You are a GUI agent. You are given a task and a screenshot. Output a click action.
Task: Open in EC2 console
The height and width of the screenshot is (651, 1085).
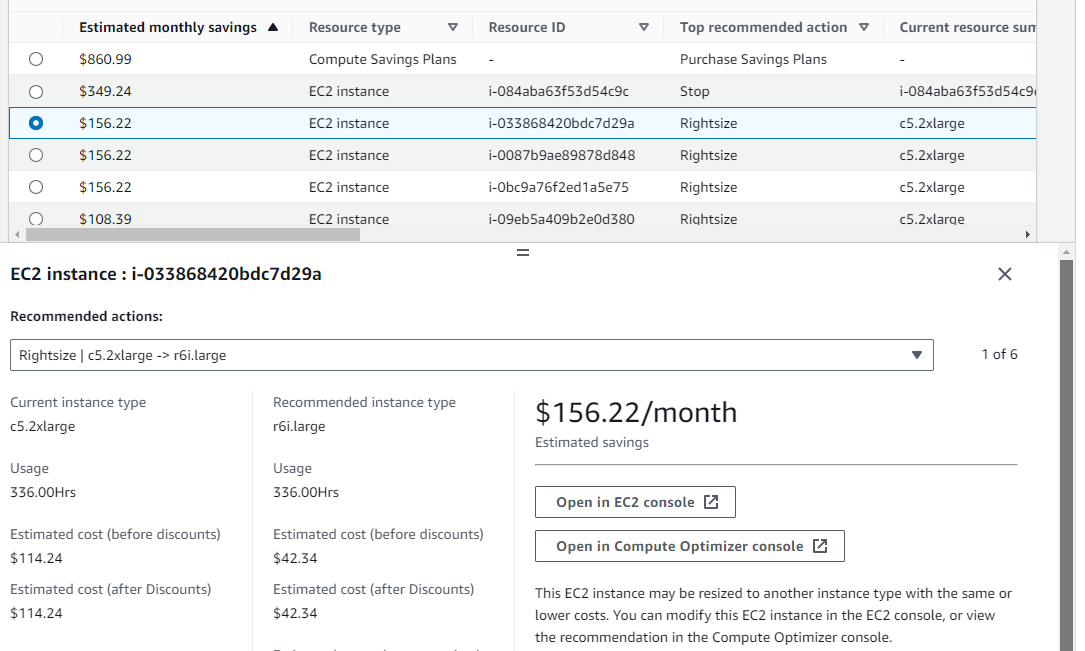click(635, 501)
